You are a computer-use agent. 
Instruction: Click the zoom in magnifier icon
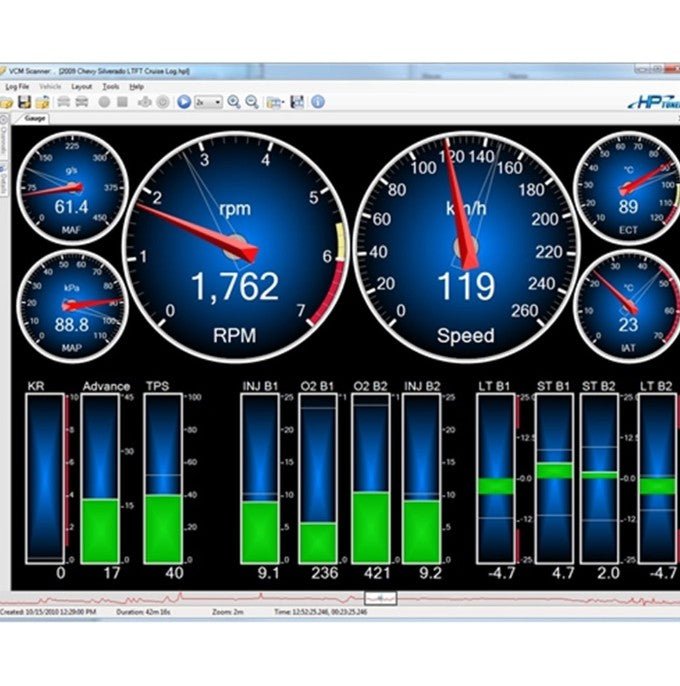pos(233,102)
